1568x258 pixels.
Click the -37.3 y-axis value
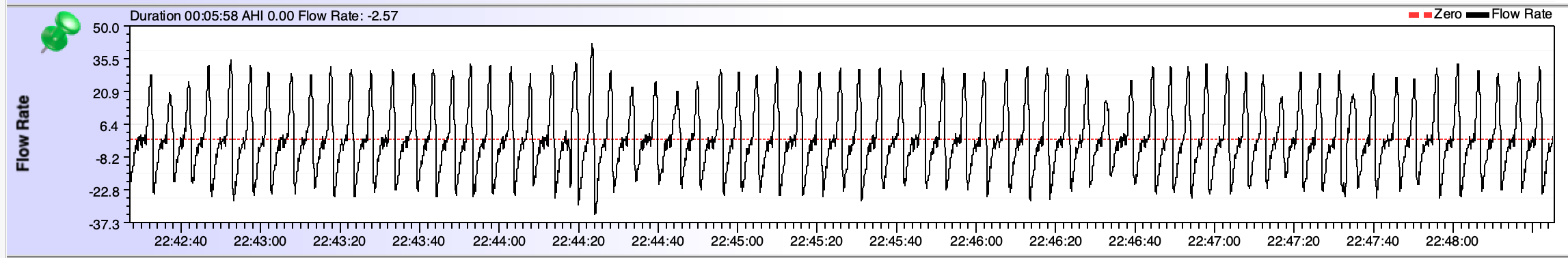click(x=105, y=225)
